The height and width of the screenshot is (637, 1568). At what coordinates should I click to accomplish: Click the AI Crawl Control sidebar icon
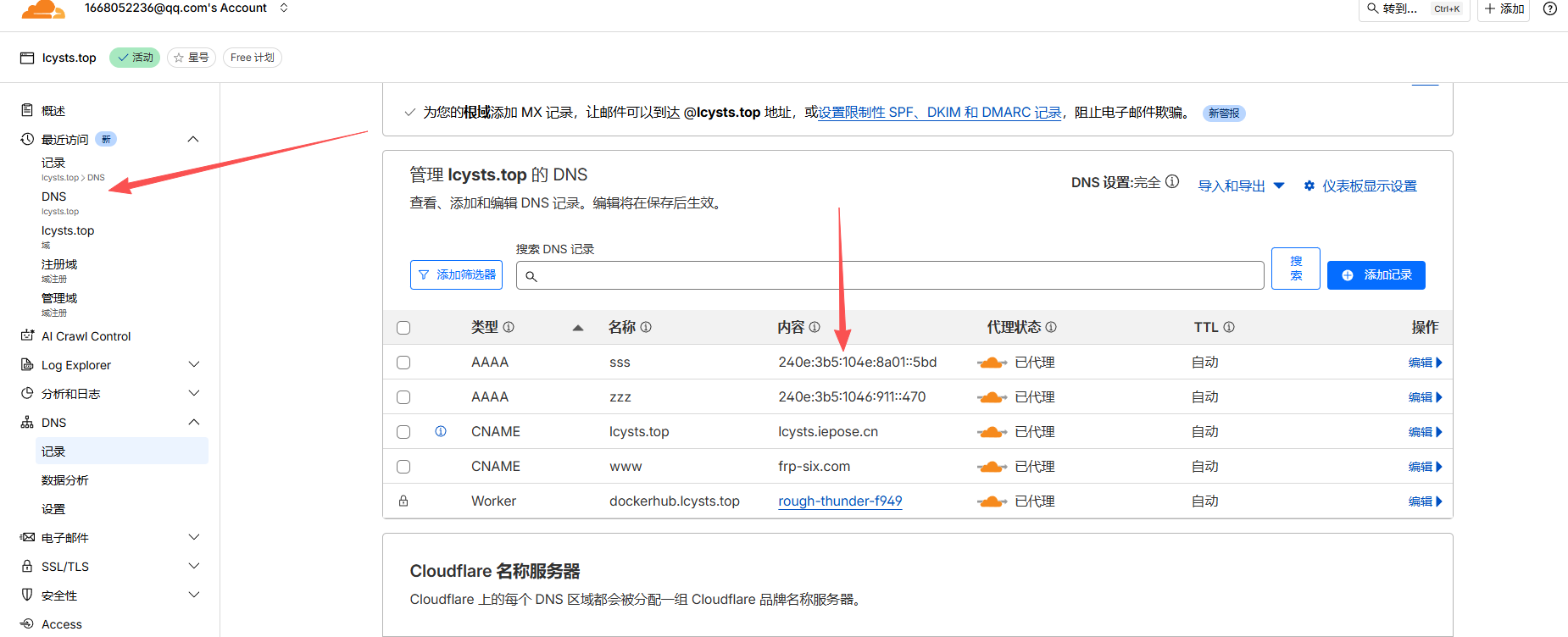[x=27, y=335]
